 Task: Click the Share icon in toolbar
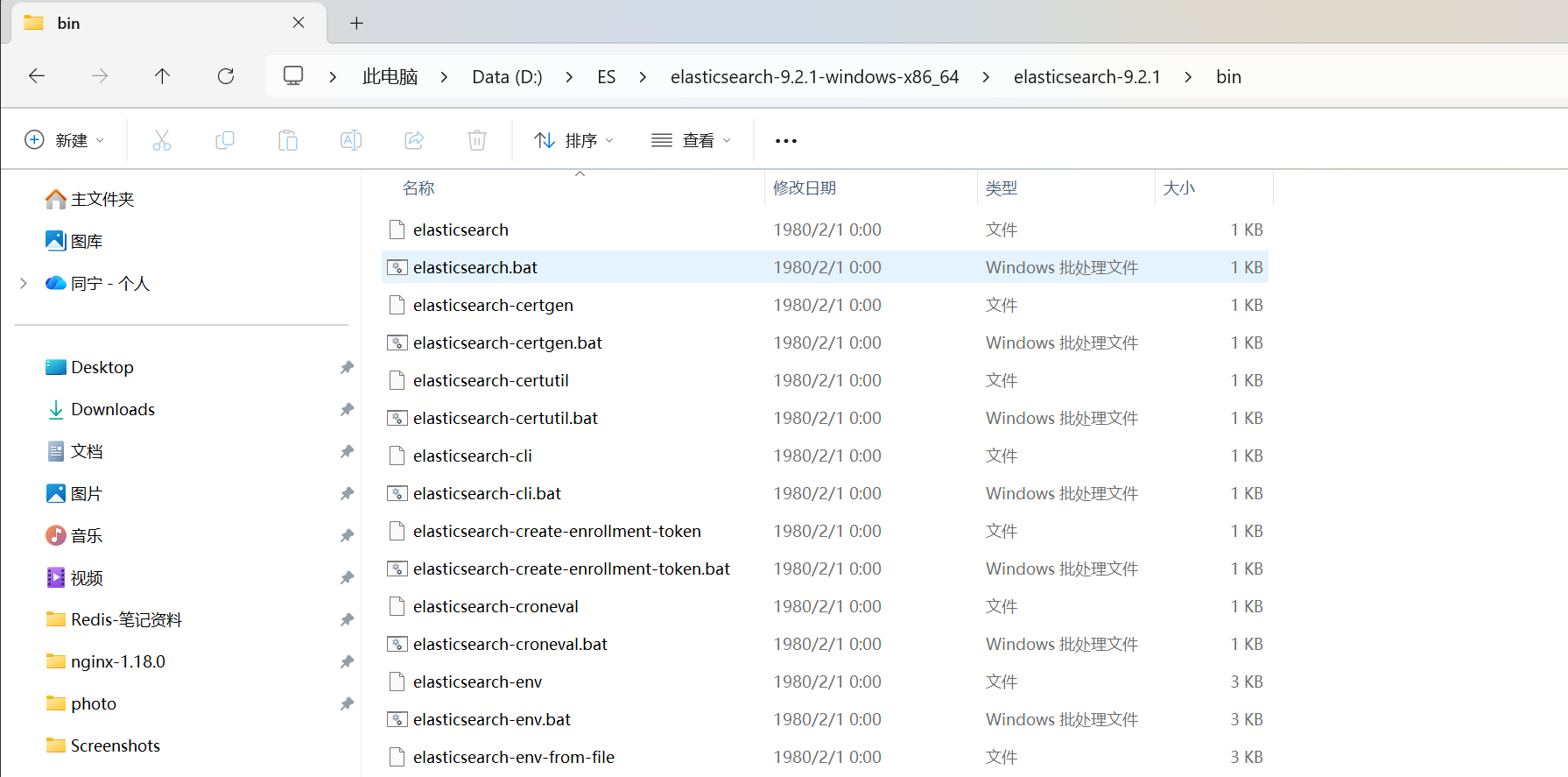tap(414, 140)
